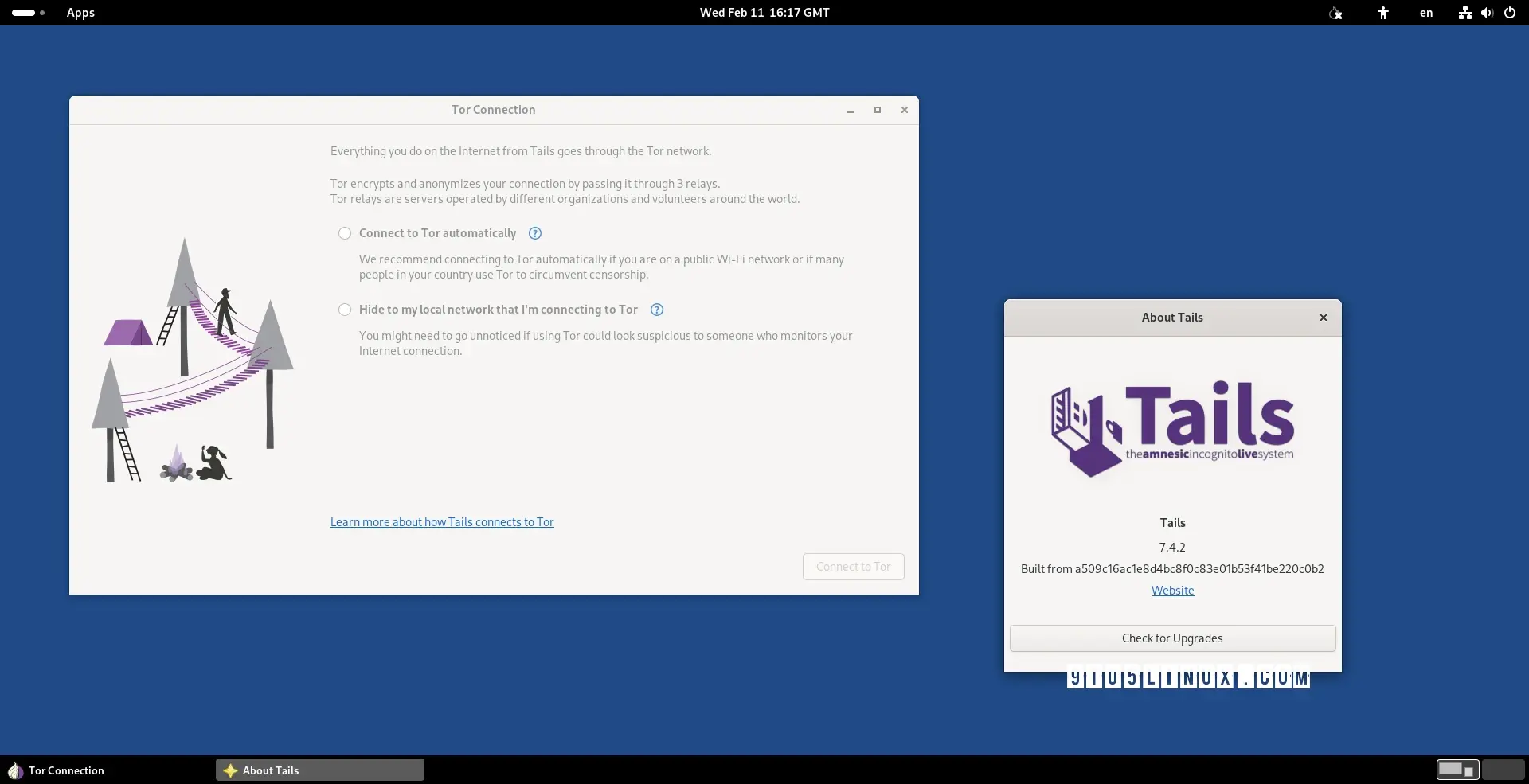
Task: Click Learn more about how Tails connects to Tor
Action: [x=442, y=521]
